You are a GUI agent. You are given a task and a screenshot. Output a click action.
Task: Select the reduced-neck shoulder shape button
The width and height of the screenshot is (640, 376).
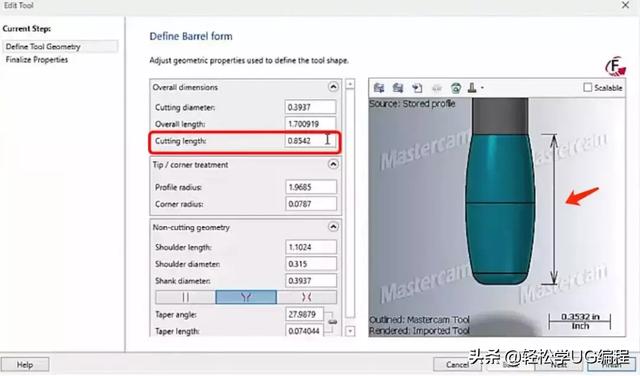point(307,297)
